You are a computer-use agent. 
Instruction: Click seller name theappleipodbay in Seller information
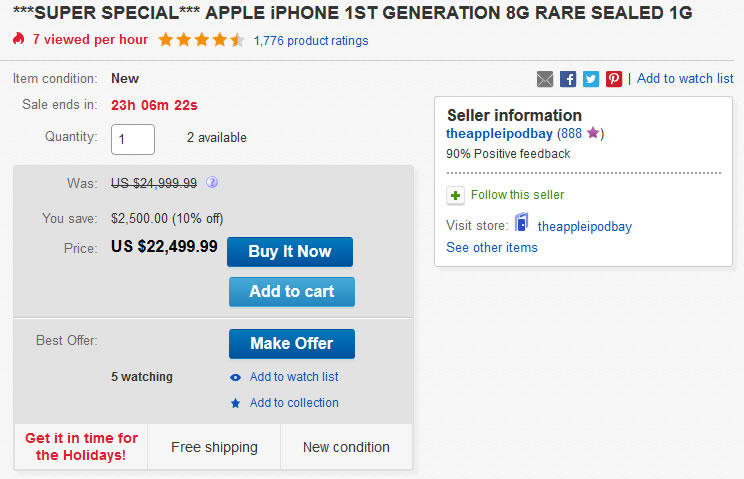tap(500, 134)
